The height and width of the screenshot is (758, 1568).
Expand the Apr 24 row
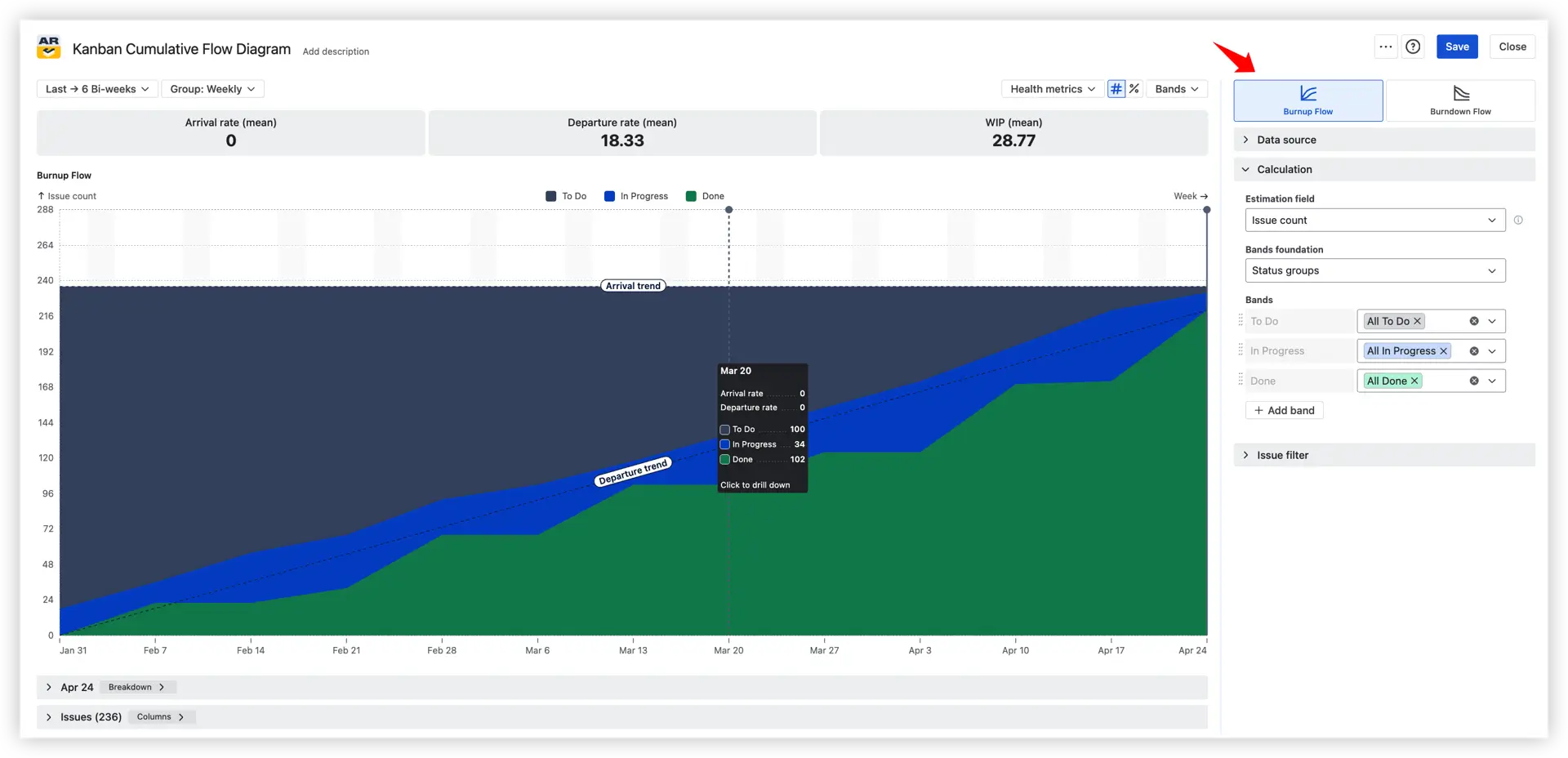(49, 687)
